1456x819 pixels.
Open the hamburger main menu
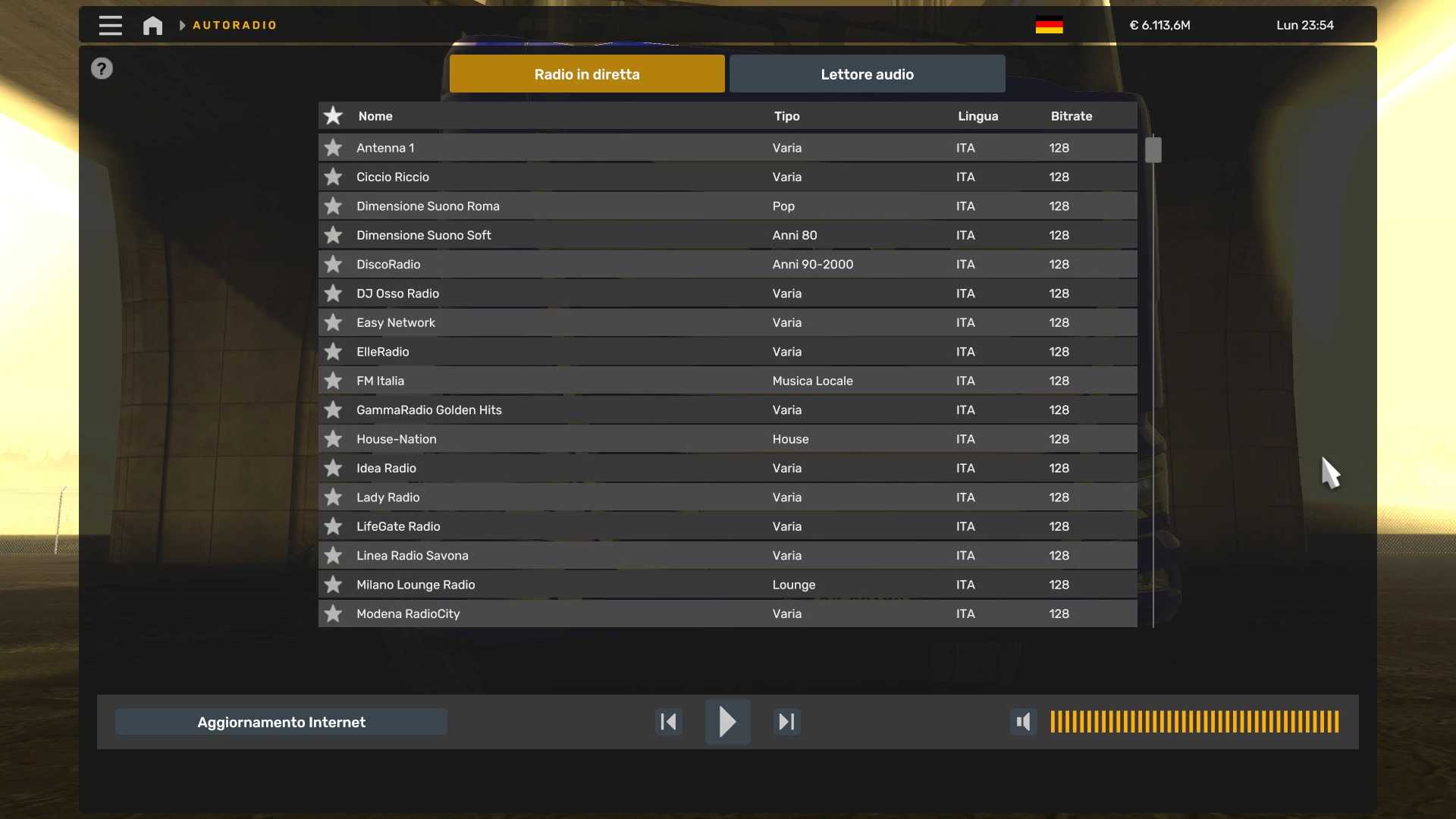[x=110, y=25]
